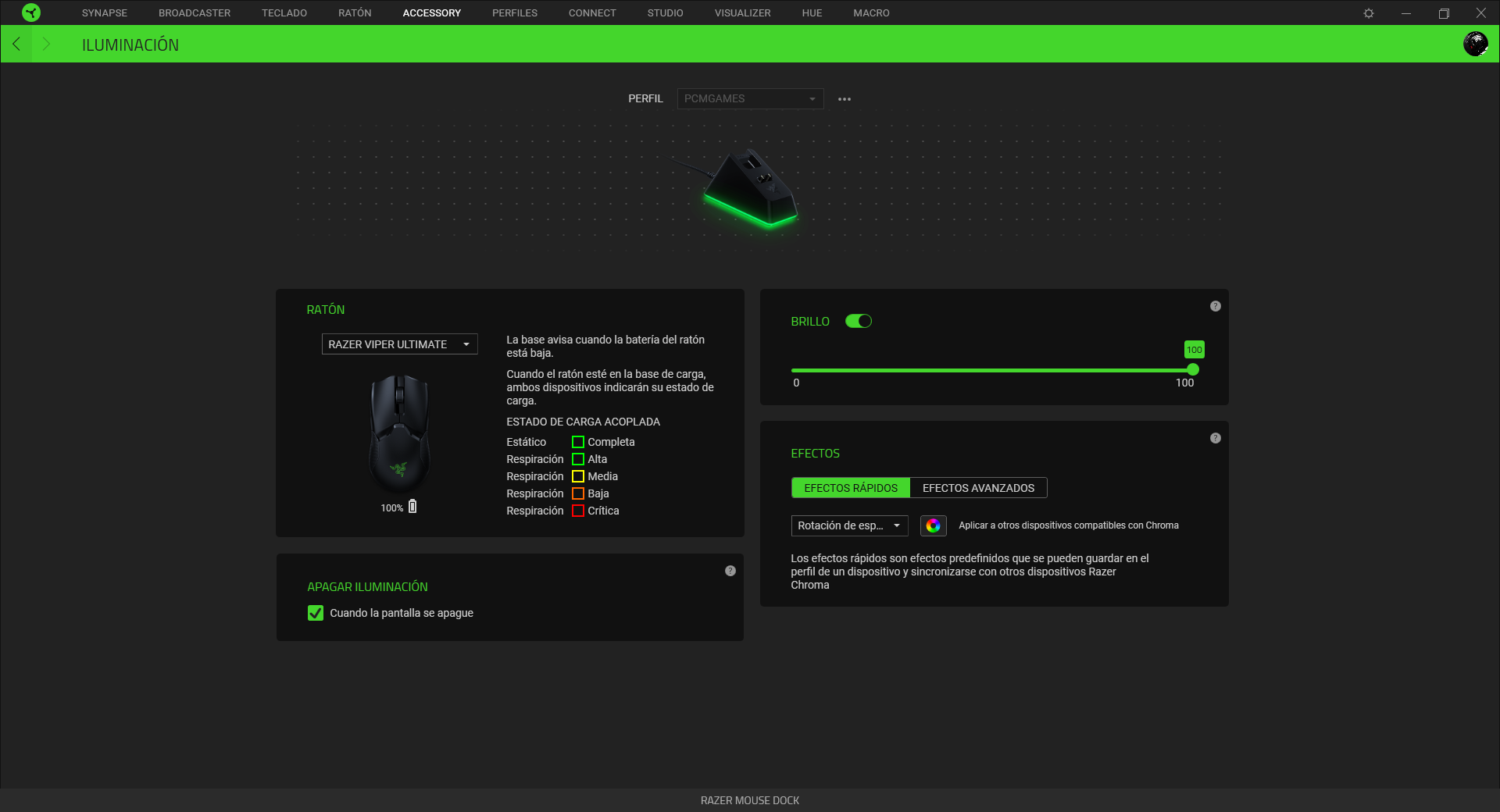Click the Iluminación page title
Image resolution: width=1500 pixels, height=812 pixels.
(x=130, y=45)
